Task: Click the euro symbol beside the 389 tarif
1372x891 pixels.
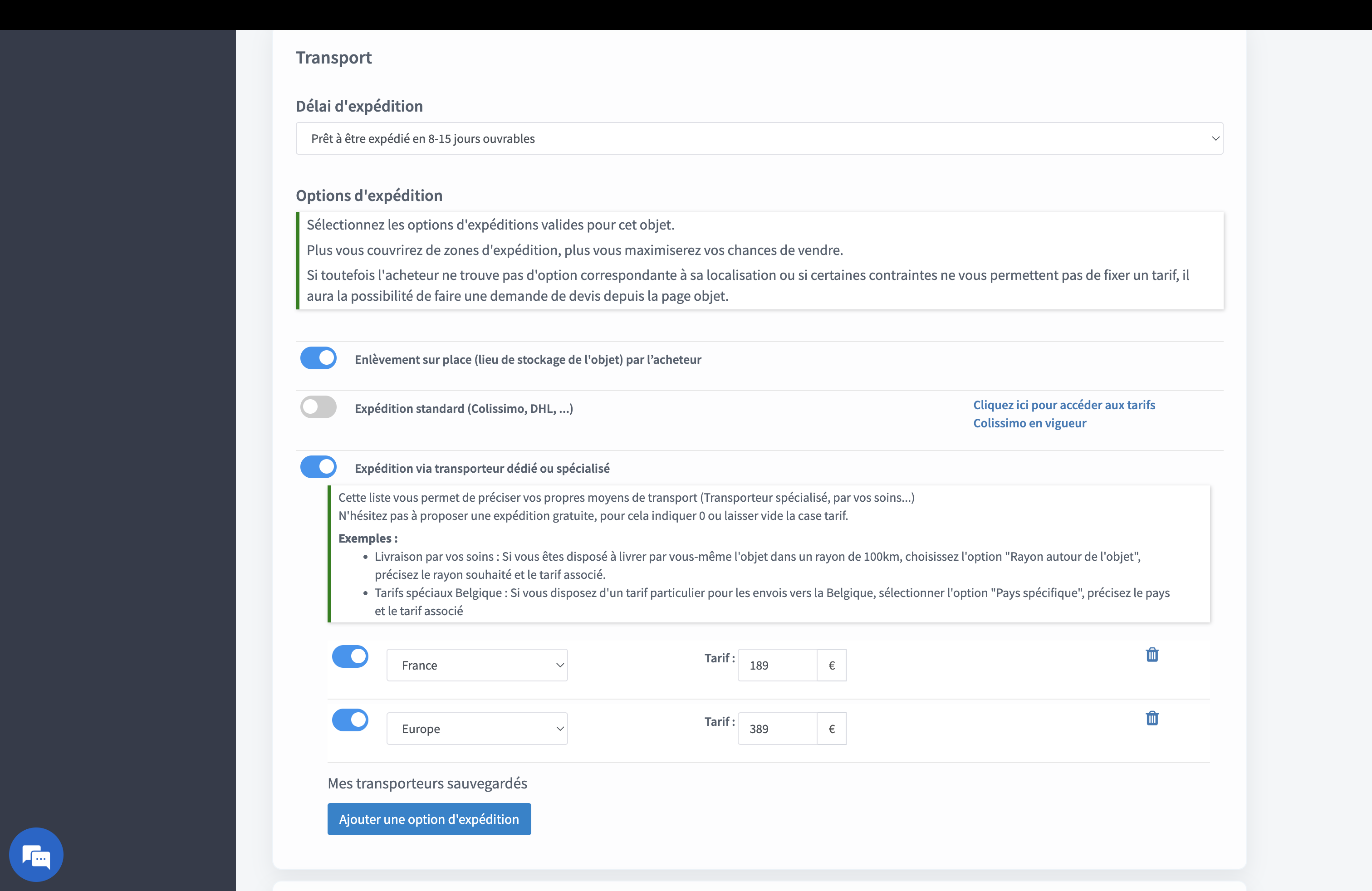Action: [x=831, y=729]
